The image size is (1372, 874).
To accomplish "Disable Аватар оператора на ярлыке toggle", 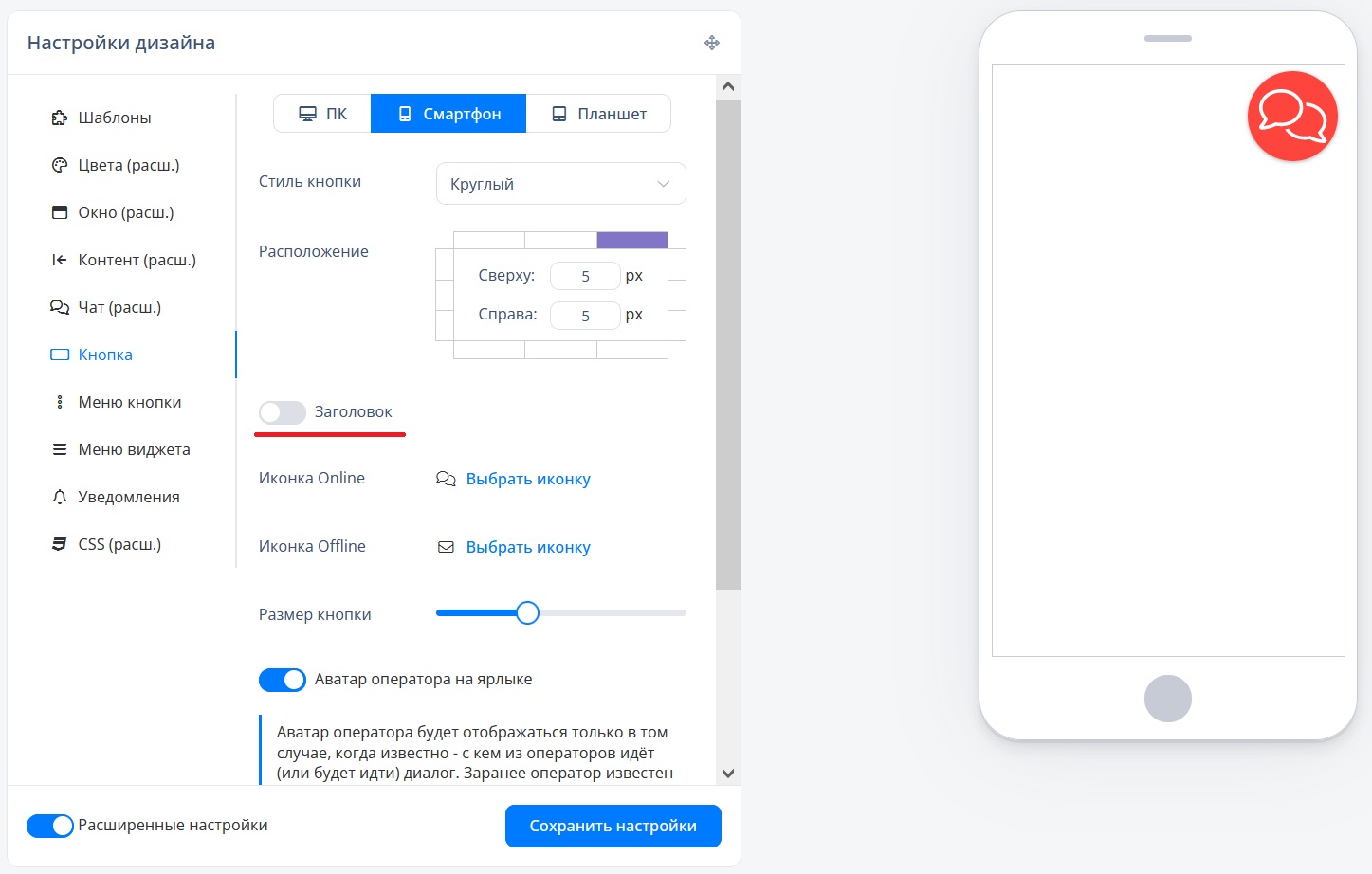I will 283,680.
